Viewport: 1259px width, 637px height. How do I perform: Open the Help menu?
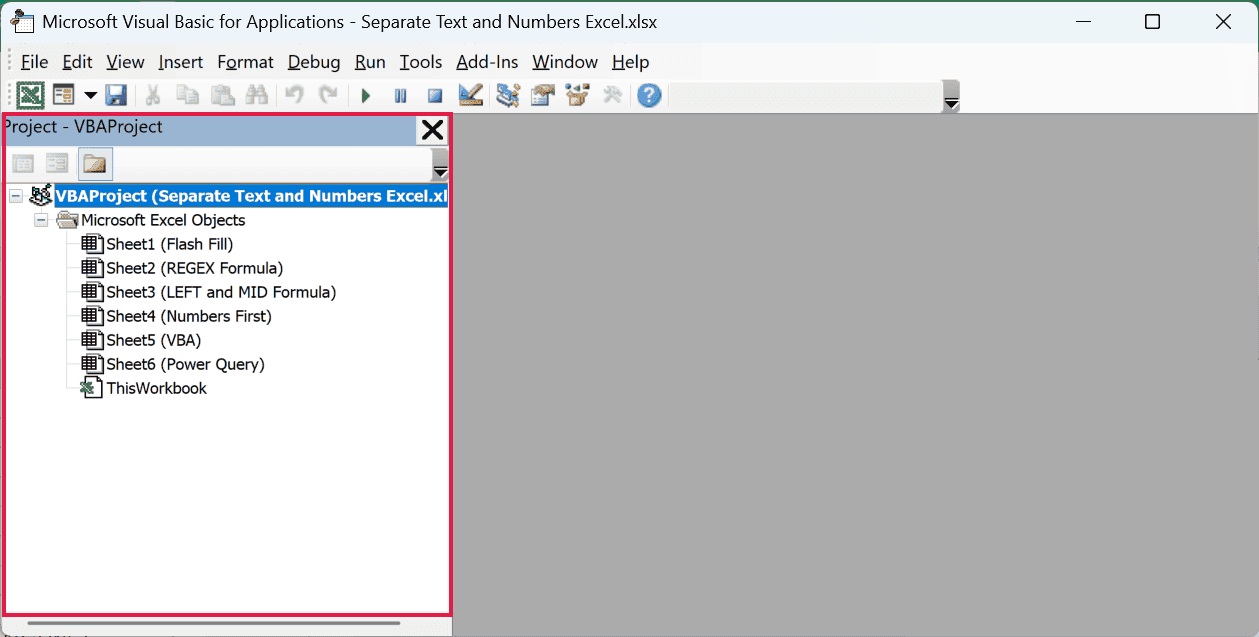tap(631, 62)
